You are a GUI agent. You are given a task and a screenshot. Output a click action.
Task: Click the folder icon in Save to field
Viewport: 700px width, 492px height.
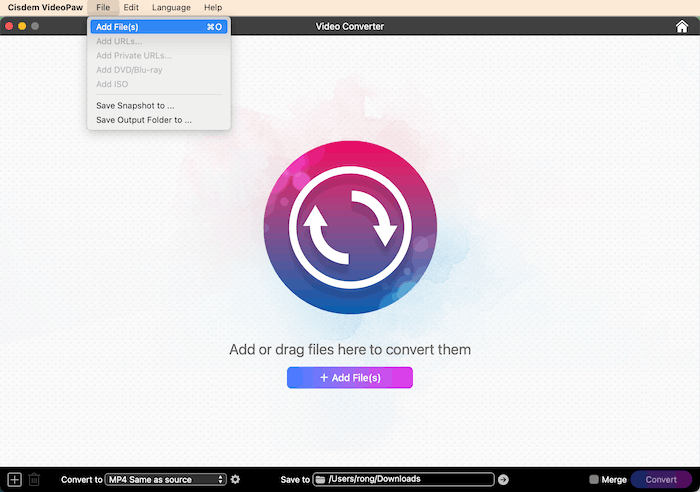tap(320, 480)
